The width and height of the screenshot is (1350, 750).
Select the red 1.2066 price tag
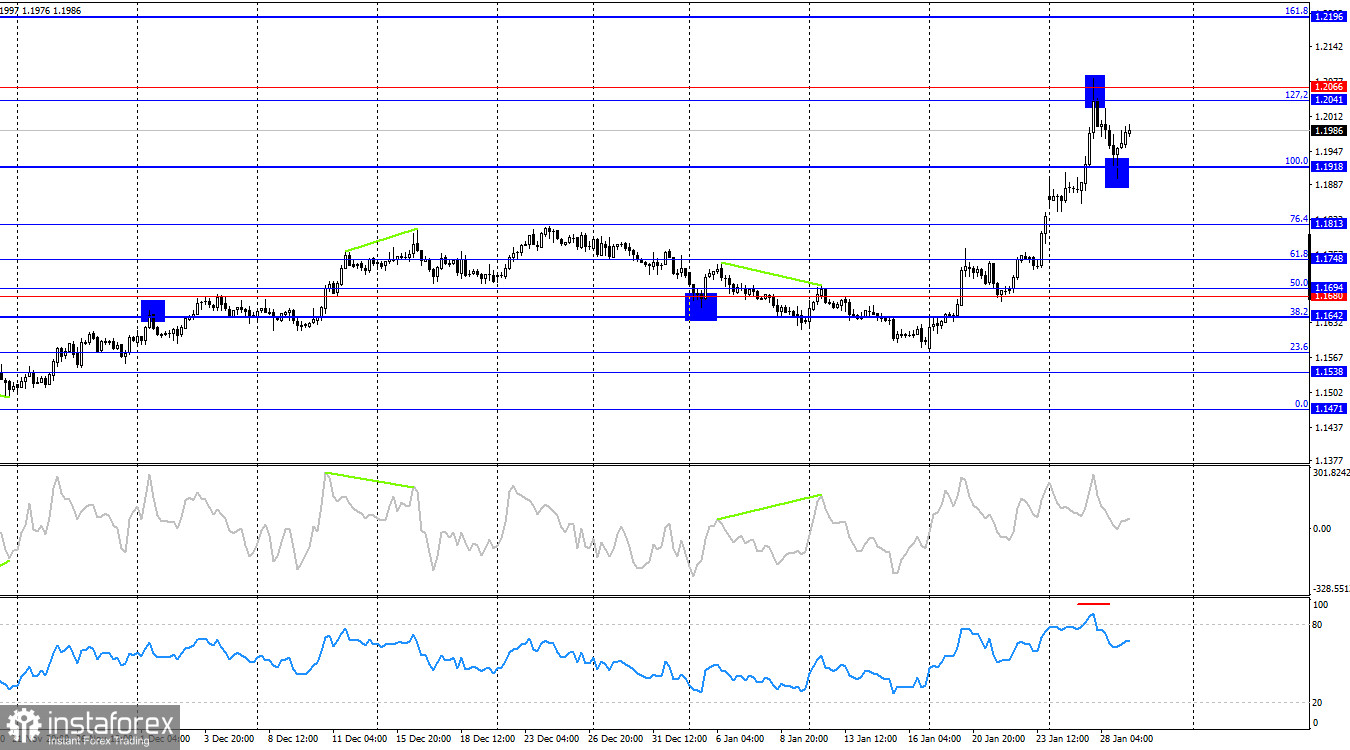(x=1330, y=87)
